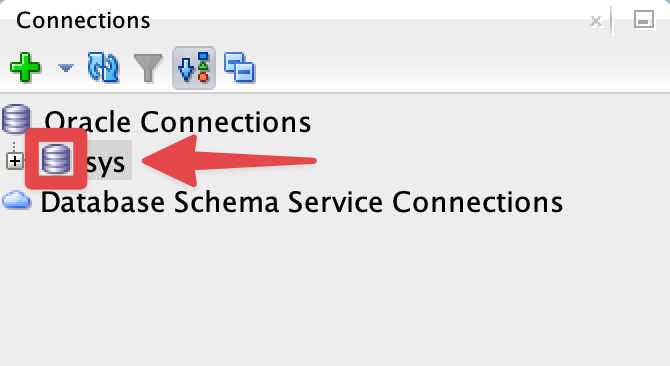The image size is (670, 366).
Task: Click blank toolbar space after Collapse All icon
Action: (461, 68)
